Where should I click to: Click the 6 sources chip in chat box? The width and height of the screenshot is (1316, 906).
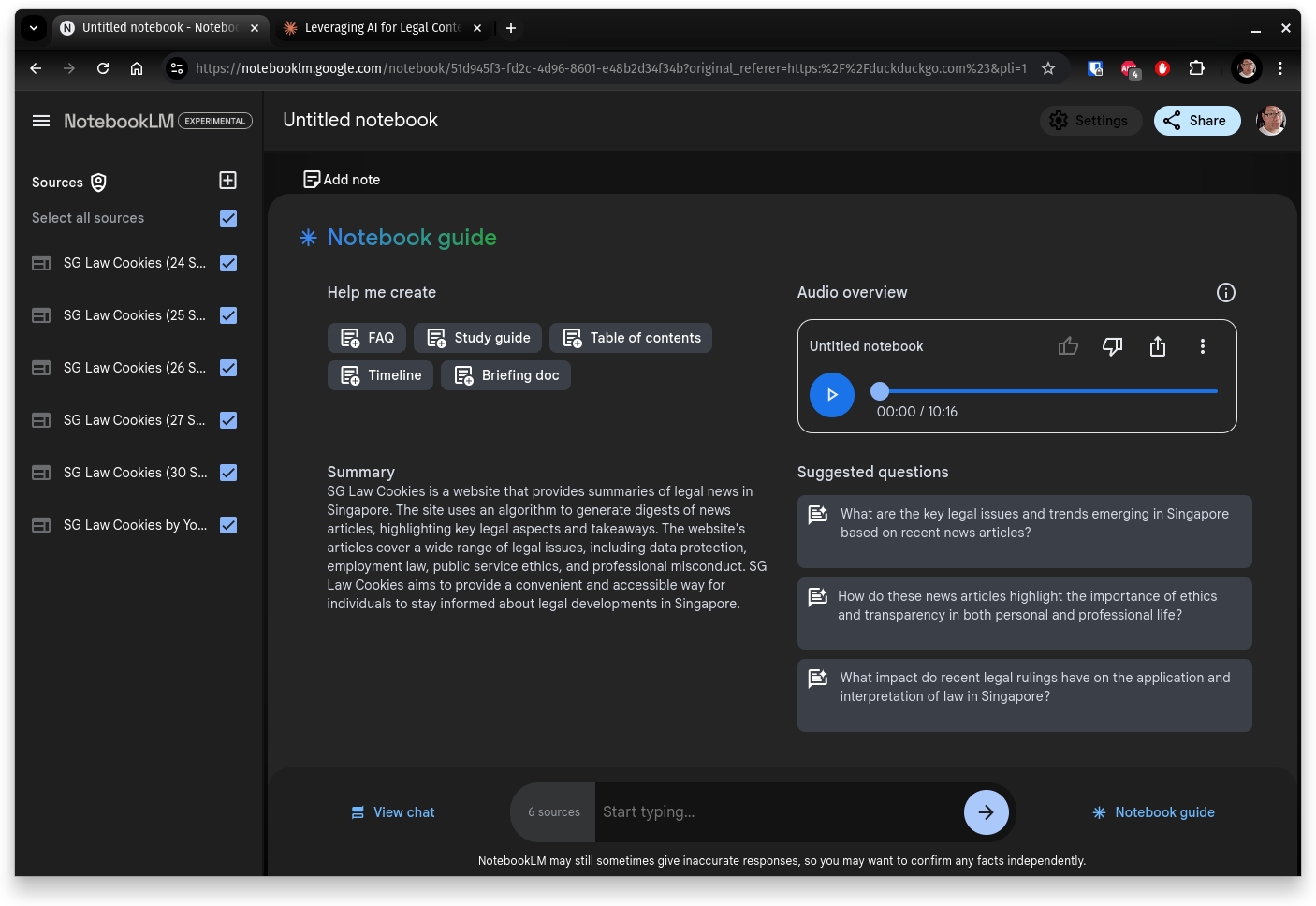[x=554, y=812]
